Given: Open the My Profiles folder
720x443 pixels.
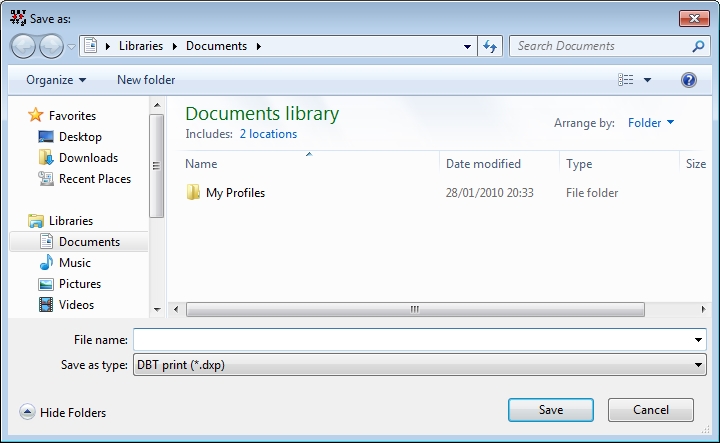Looking at the screenshot, I should [235, 193].
